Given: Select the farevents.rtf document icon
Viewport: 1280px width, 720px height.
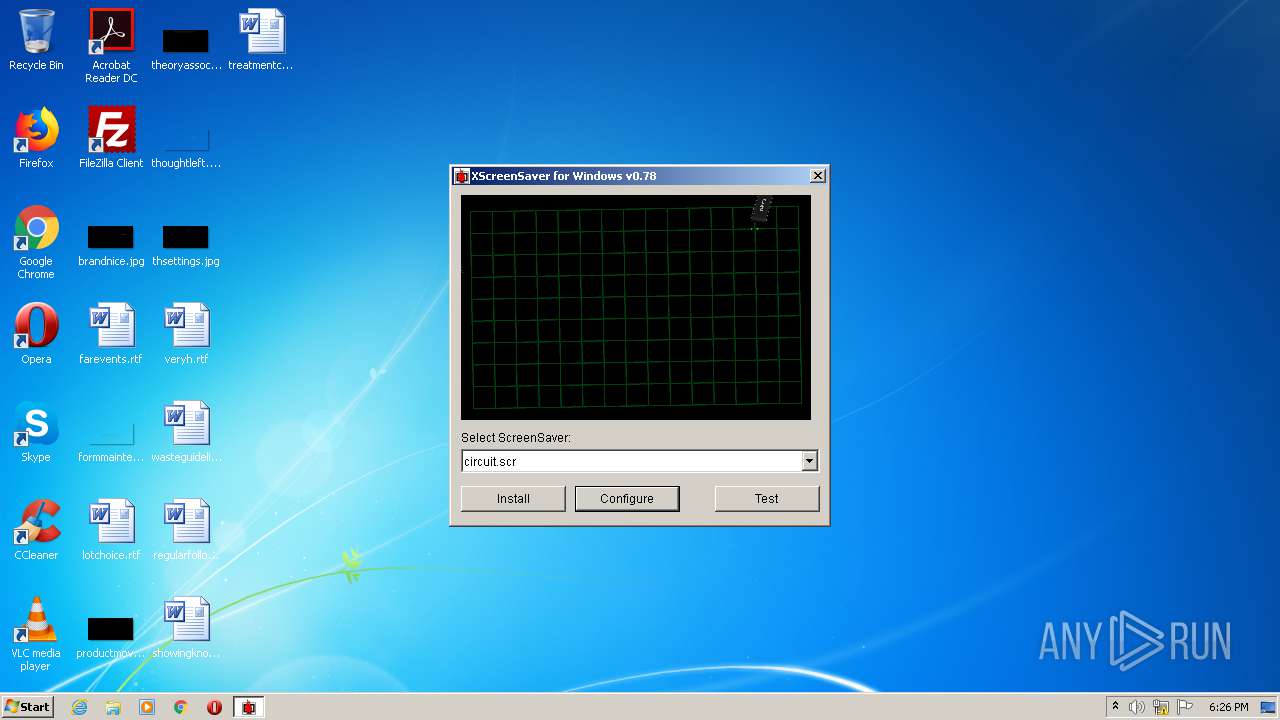Looking at the screenshot, I should [x=111, y=334].
